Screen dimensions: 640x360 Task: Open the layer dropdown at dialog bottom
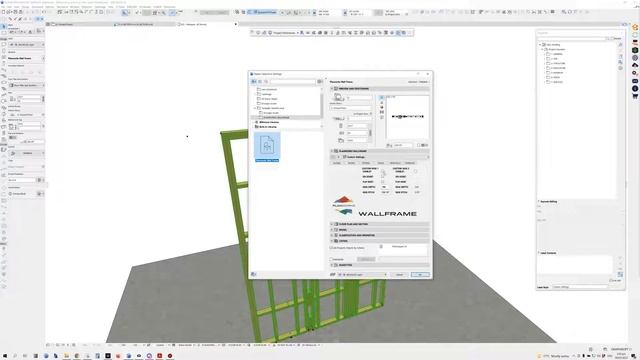tap(362, 275)
